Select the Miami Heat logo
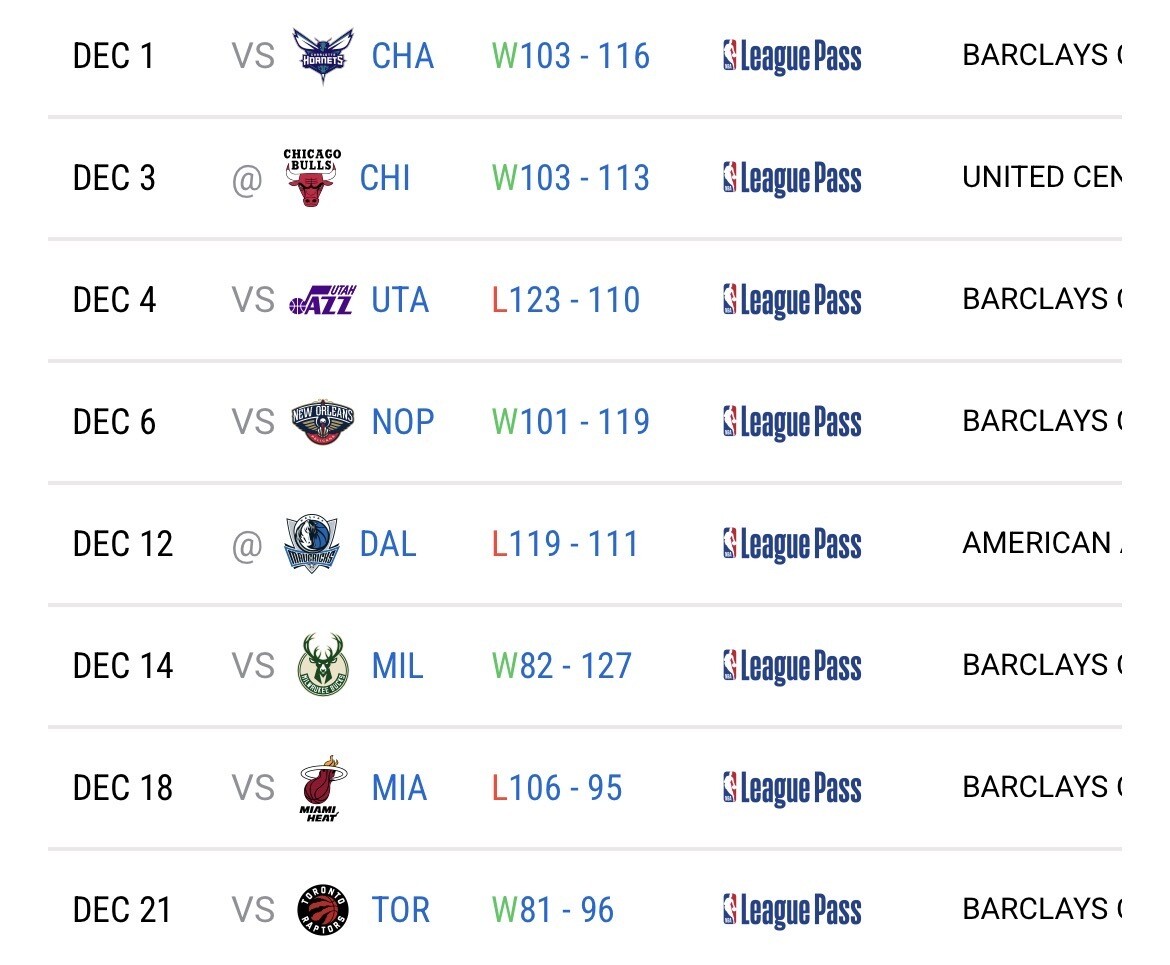Image resolution: width=1170 pixels, height=965 pixels. click(x=322, y=788)
